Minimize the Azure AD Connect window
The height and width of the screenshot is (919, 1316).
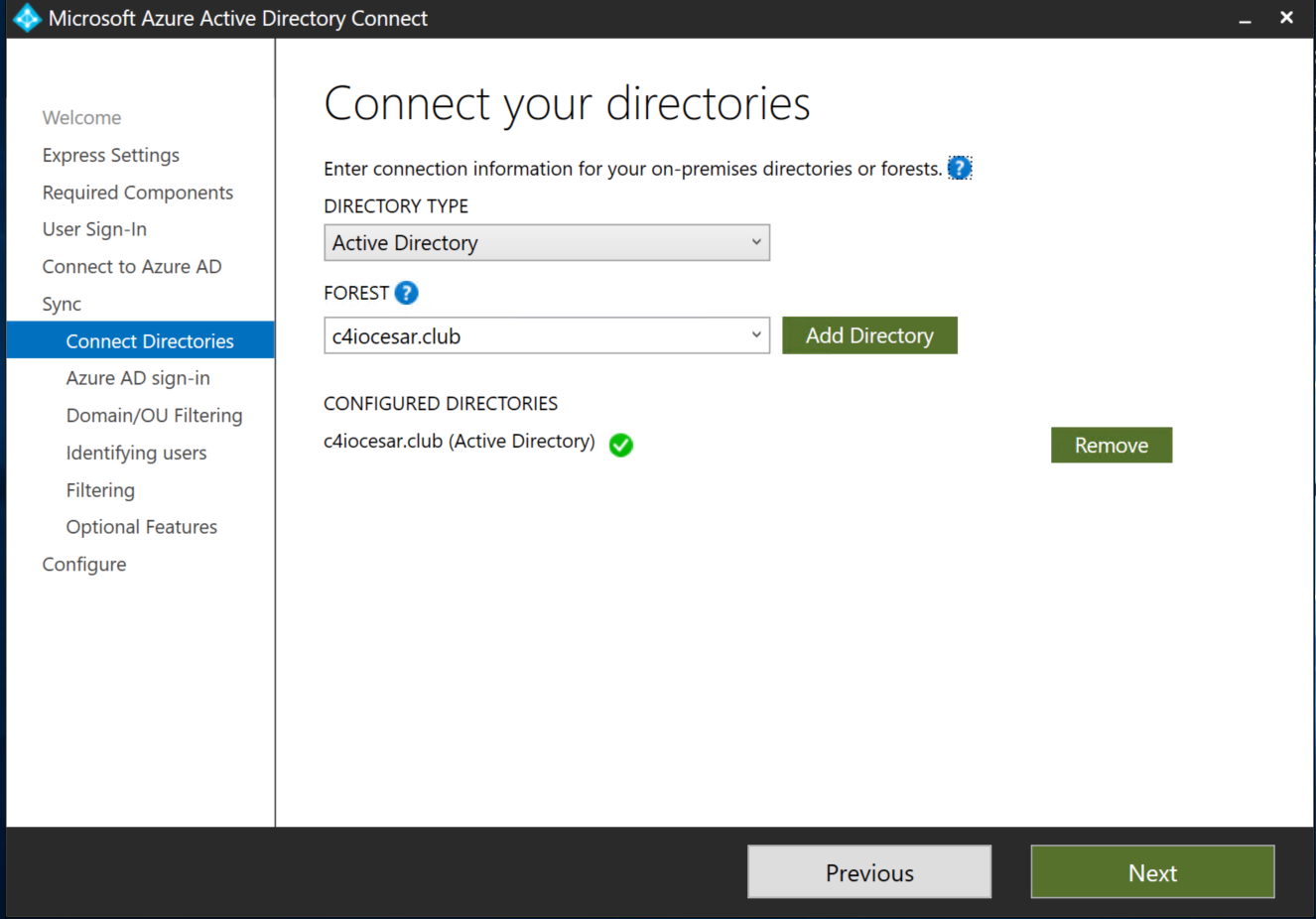1245,19
